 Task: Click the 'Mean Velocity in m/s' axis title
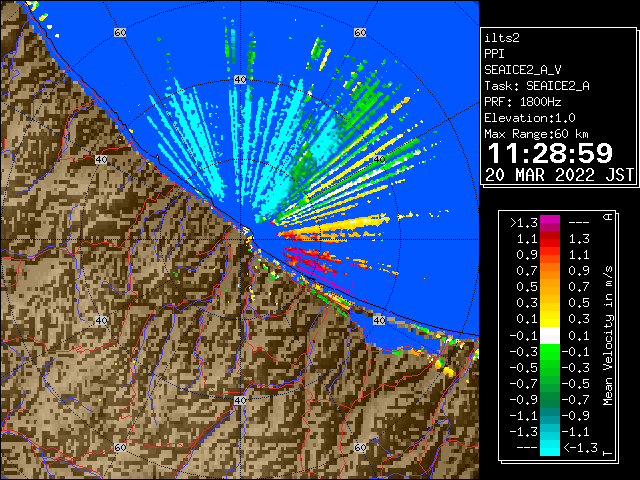608,336
